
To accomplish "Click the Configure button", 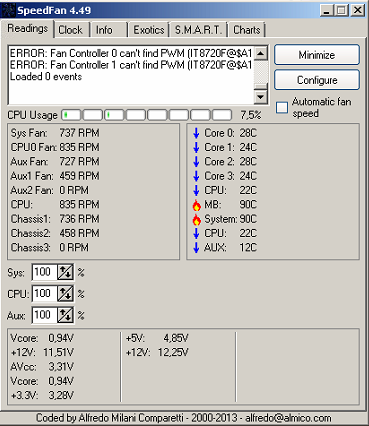I will tap(317, 80).
